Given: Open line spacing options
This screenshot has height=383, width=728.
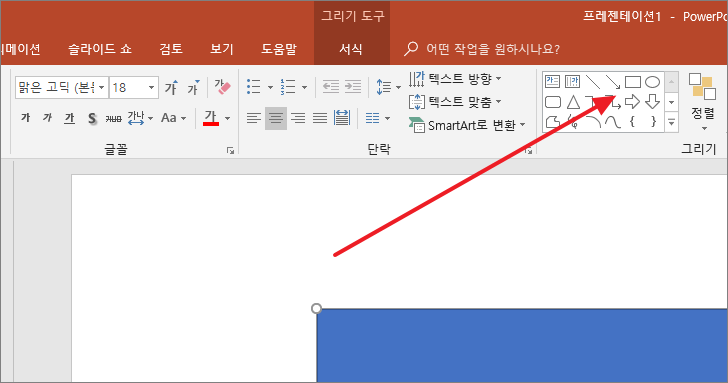Looking at the screenshot, I should point(388,87).
